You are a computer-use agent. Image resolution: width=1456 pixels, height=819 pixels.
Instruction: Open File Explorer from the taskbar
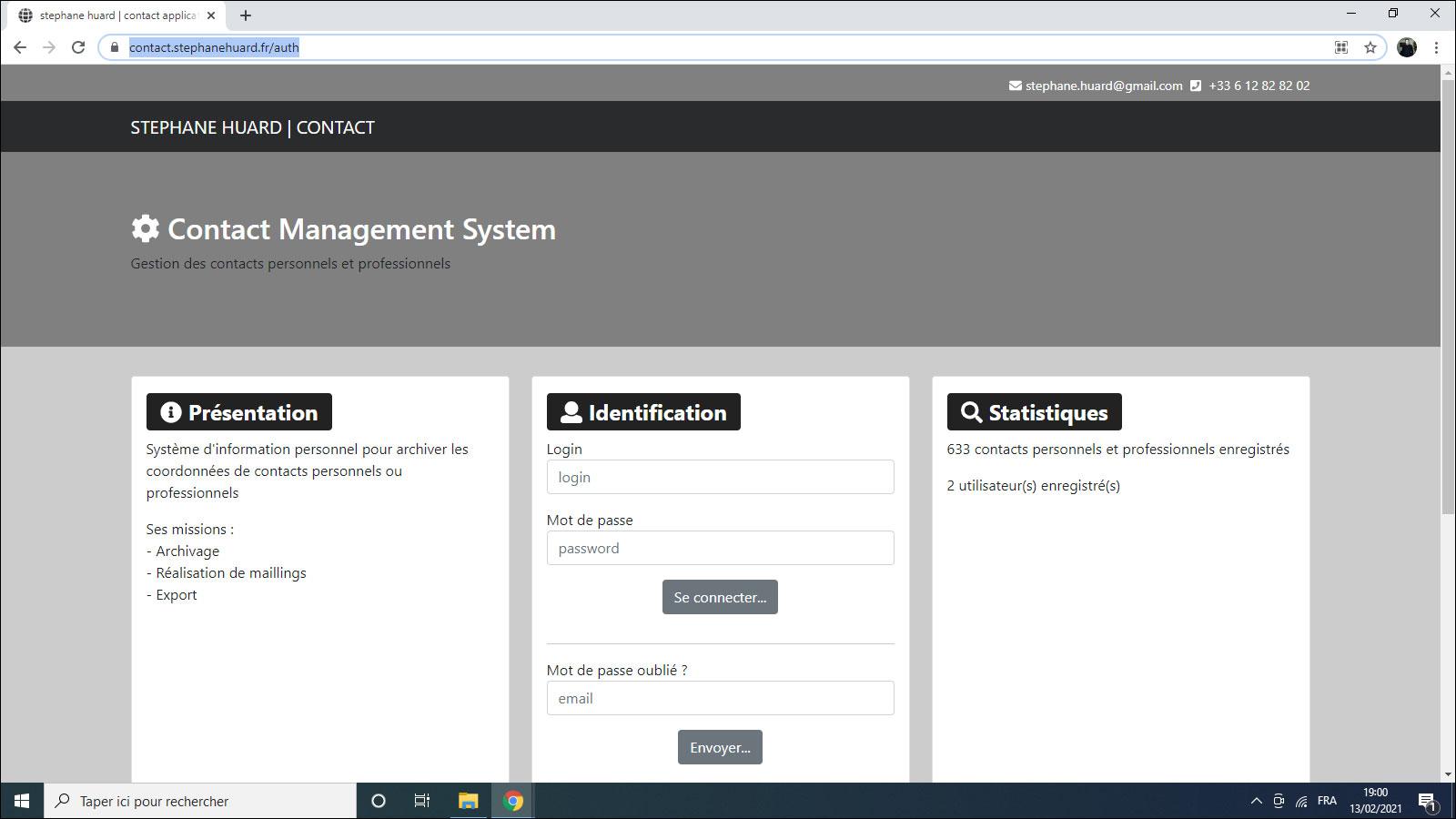tap(468, 801)
